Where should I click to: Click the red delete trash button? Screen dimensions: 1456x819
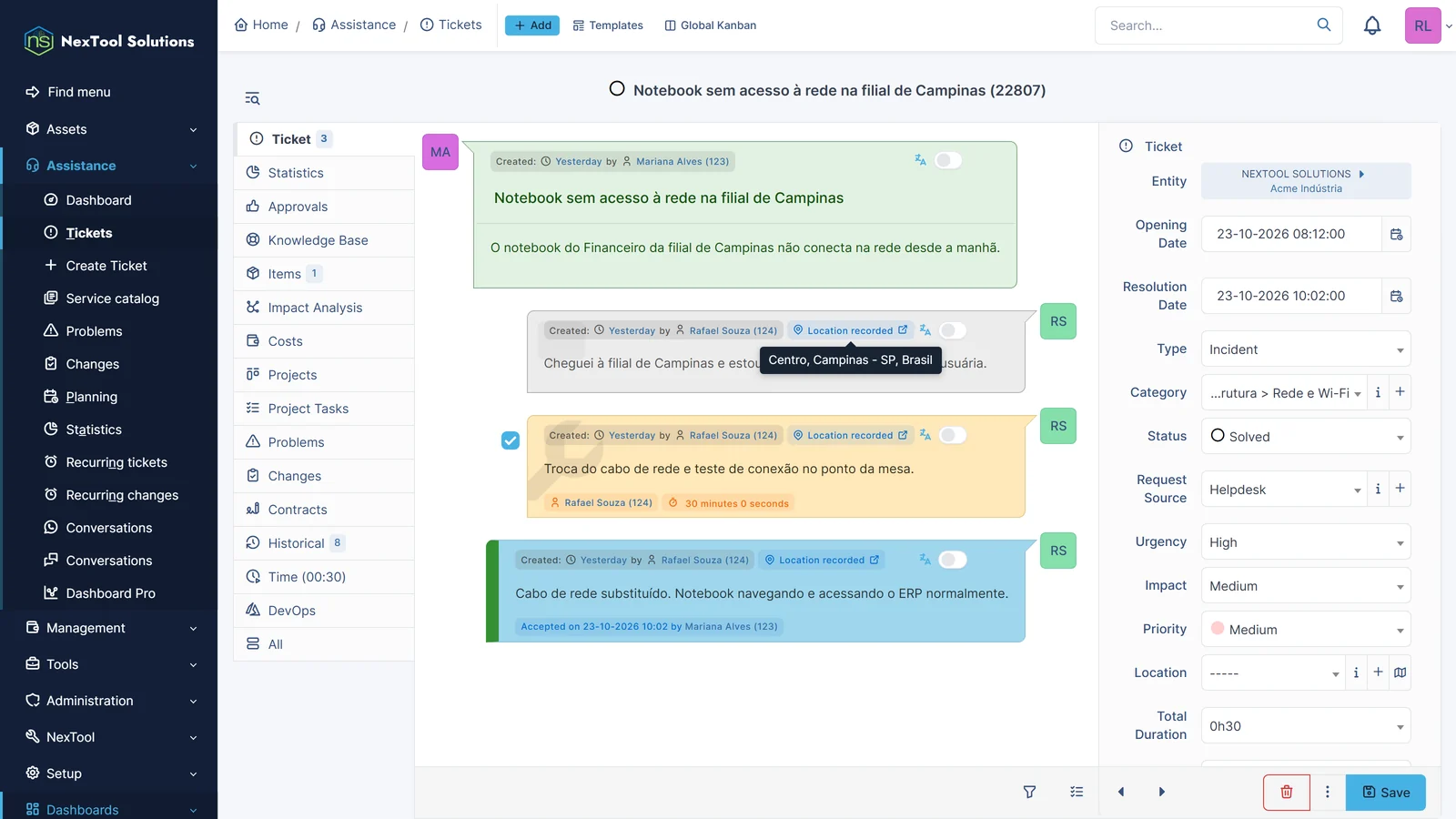[1286, 792]
